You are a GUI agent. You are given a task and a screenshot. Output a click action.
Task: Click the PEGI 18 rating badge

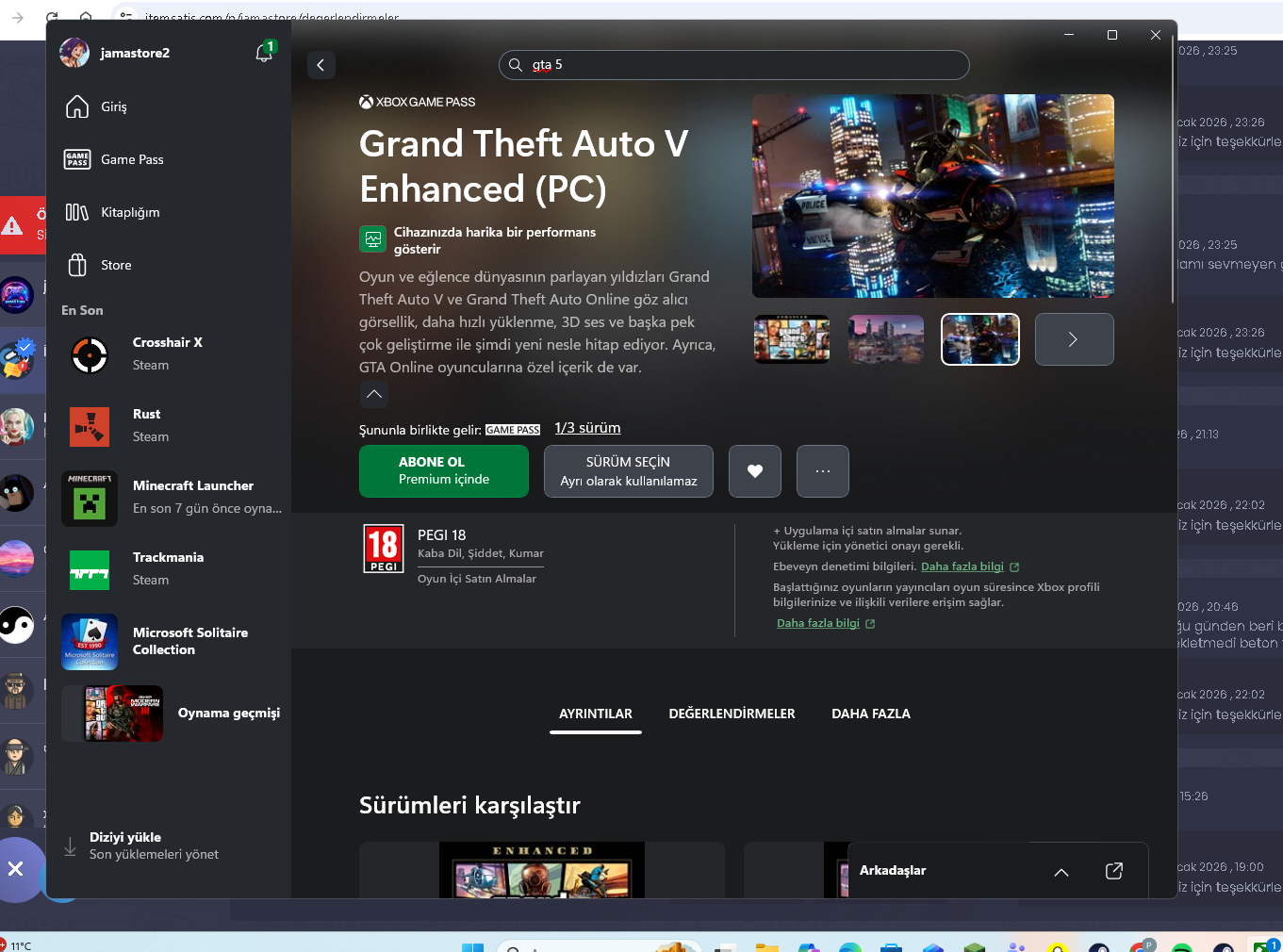[384, 549]
